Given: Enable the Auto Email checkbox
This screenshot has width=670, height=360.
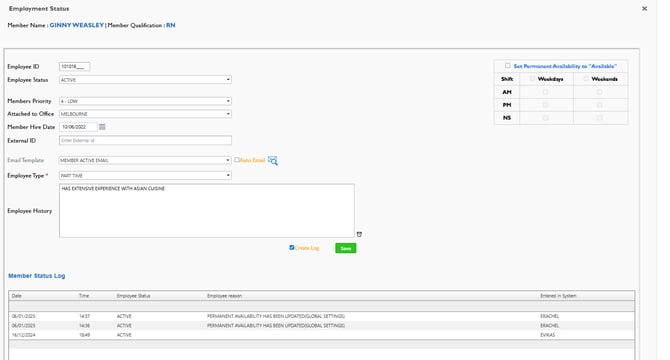Looking at the screenshot, I should (x=237, y=160).
